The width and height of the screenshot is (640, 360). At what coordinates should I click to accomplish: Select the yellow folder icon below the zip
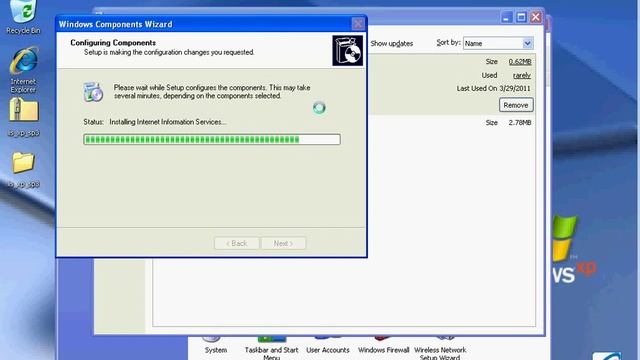coord(23,162)
